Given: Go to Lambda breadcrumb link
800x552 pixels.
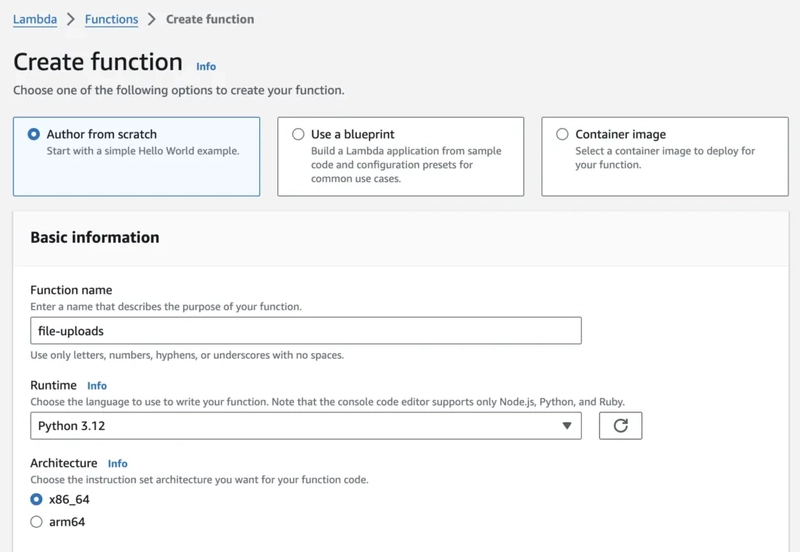Looking at the screenshot, I should tap(35, 19).
